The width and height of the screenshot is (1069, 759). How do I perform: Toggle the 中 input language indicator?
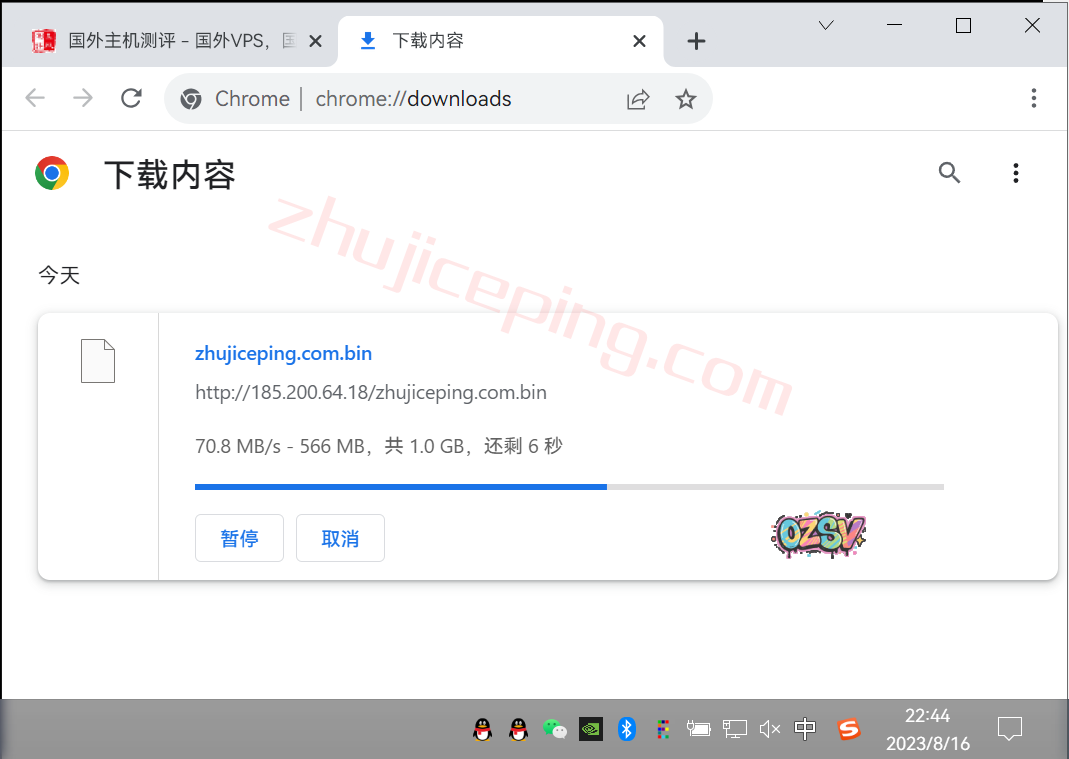805,729
